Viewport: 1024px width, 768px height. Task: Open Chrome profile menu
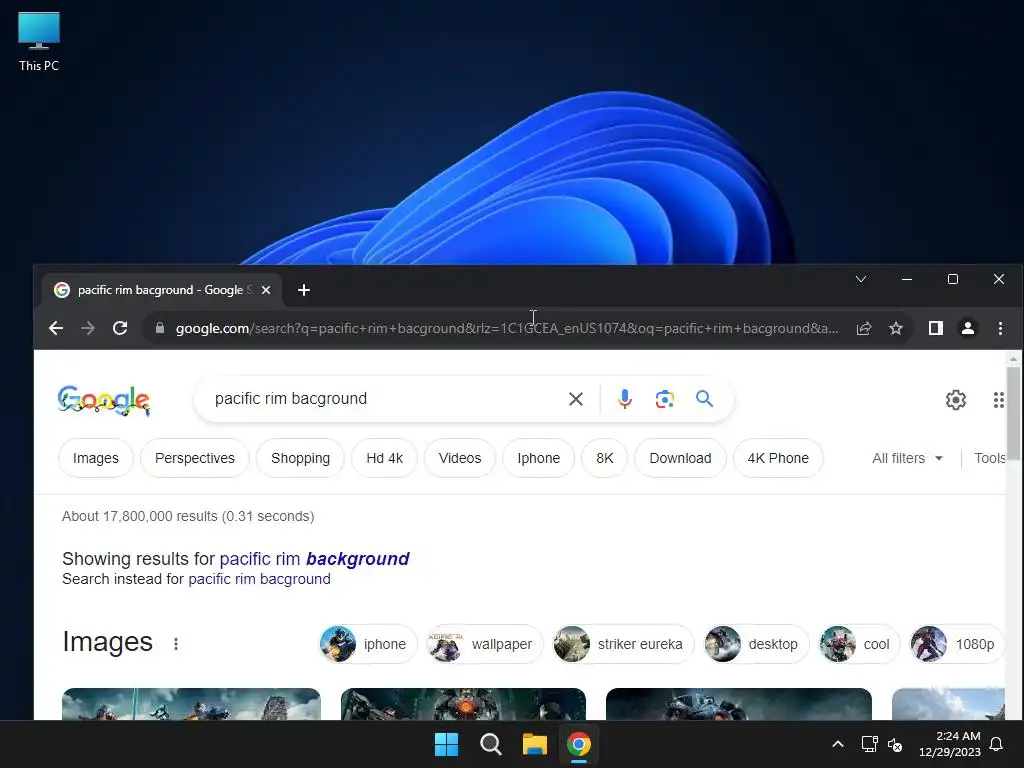pyautogui.click(x=968, y=328)
